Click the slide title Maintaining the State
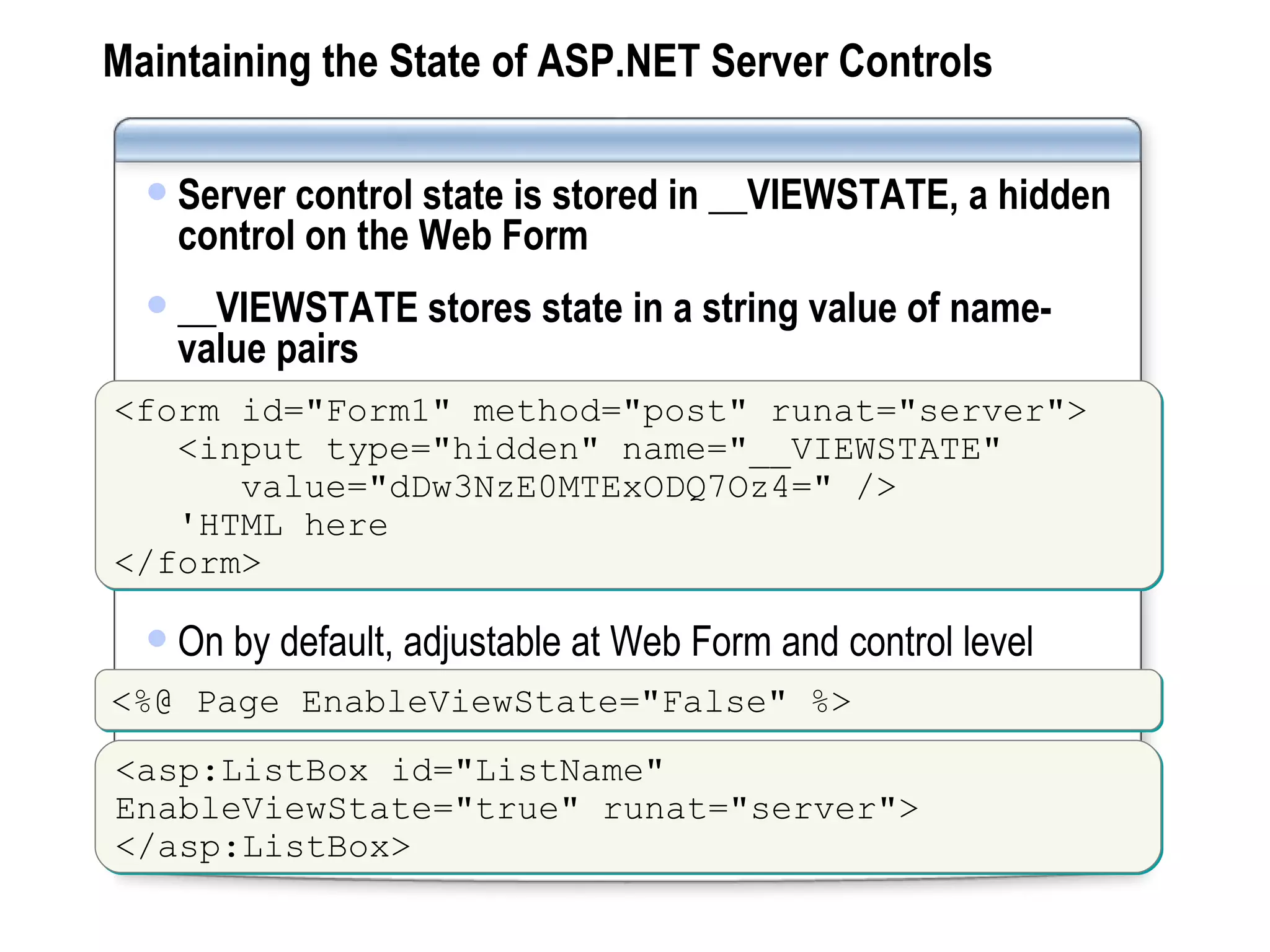The height and width of the screenshot is (952, 1270). [x=547, y=62]
